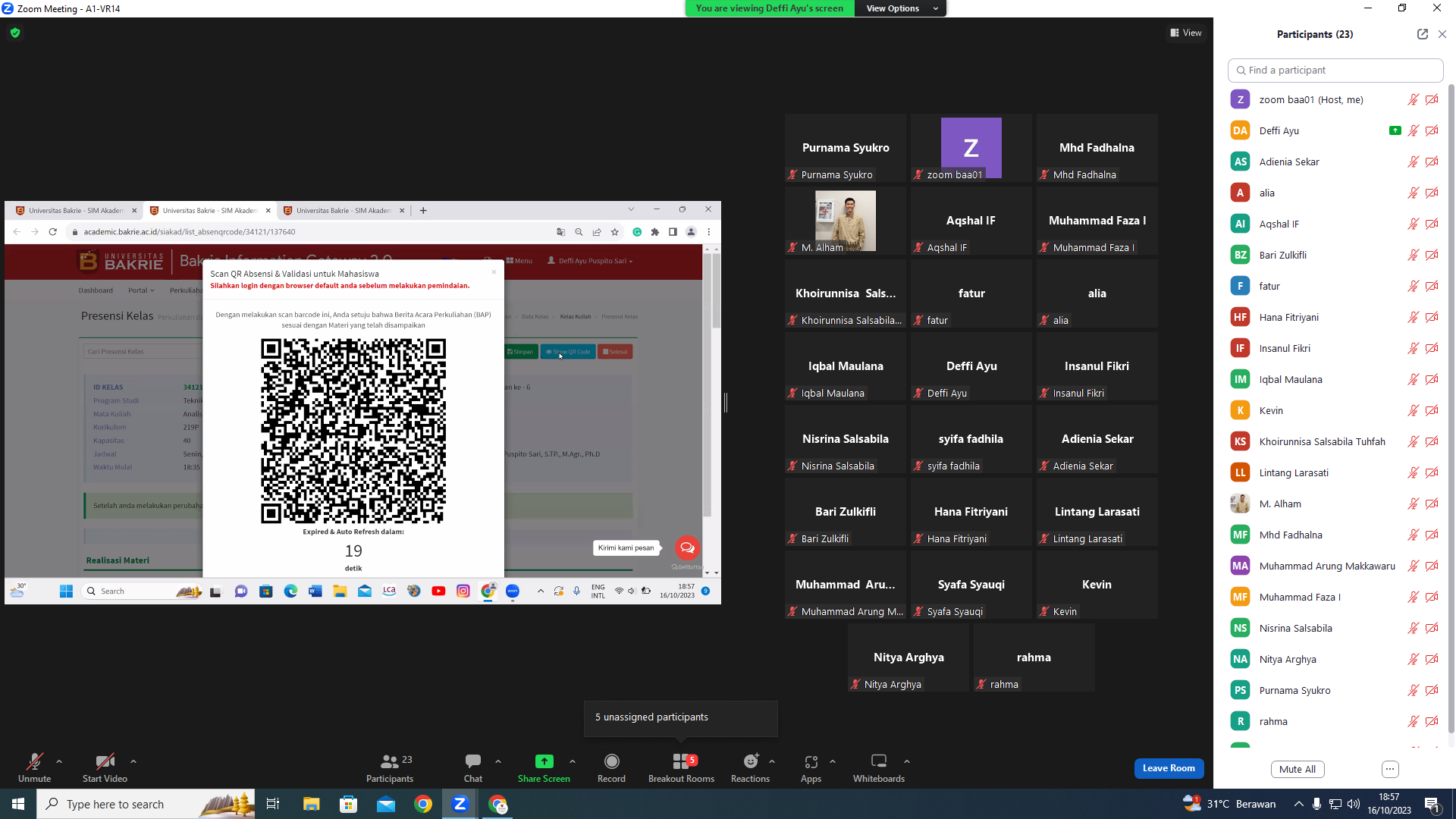1456x819 pixels.
Task: Open Zoom from the Windows taskbar
Action: (x=460, y=804)
